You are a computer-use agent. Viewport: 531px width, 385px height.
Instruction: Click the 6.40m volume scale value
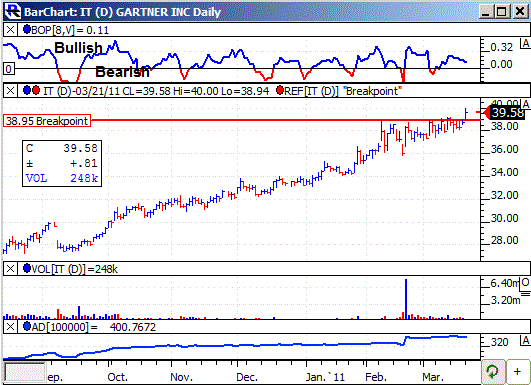click(505, 283)
